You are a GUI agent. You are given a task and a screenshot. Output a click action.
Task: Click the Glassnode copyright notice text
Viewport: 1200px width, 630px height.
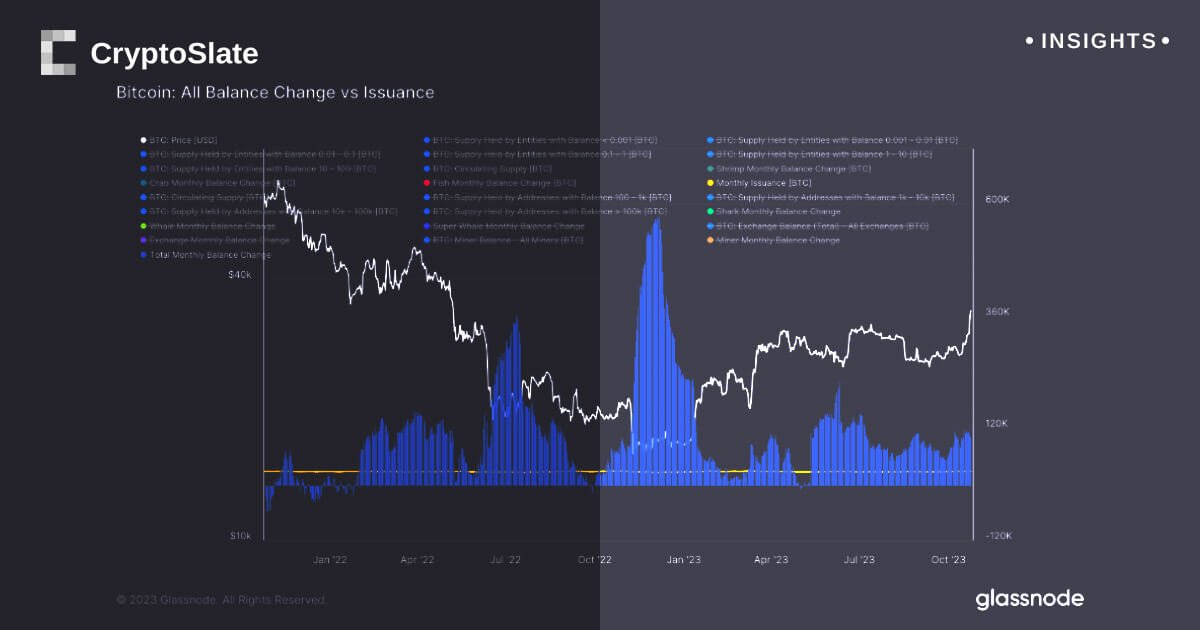click(x=221, y=600)
